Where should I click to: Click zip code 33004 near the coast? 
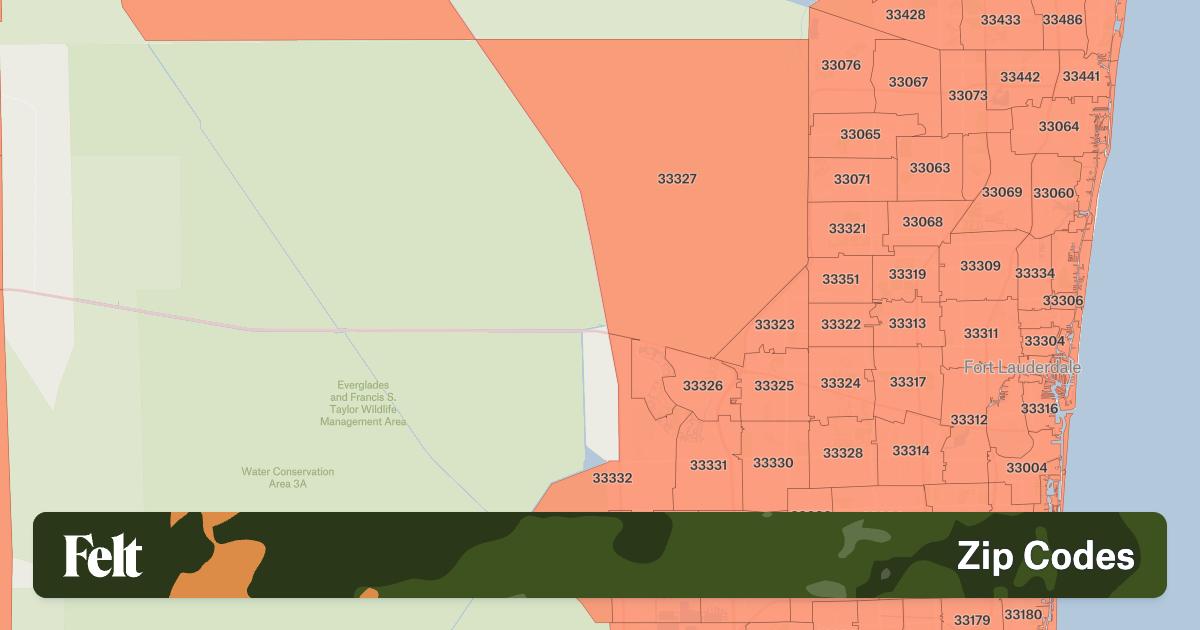tap(1026, 468)
